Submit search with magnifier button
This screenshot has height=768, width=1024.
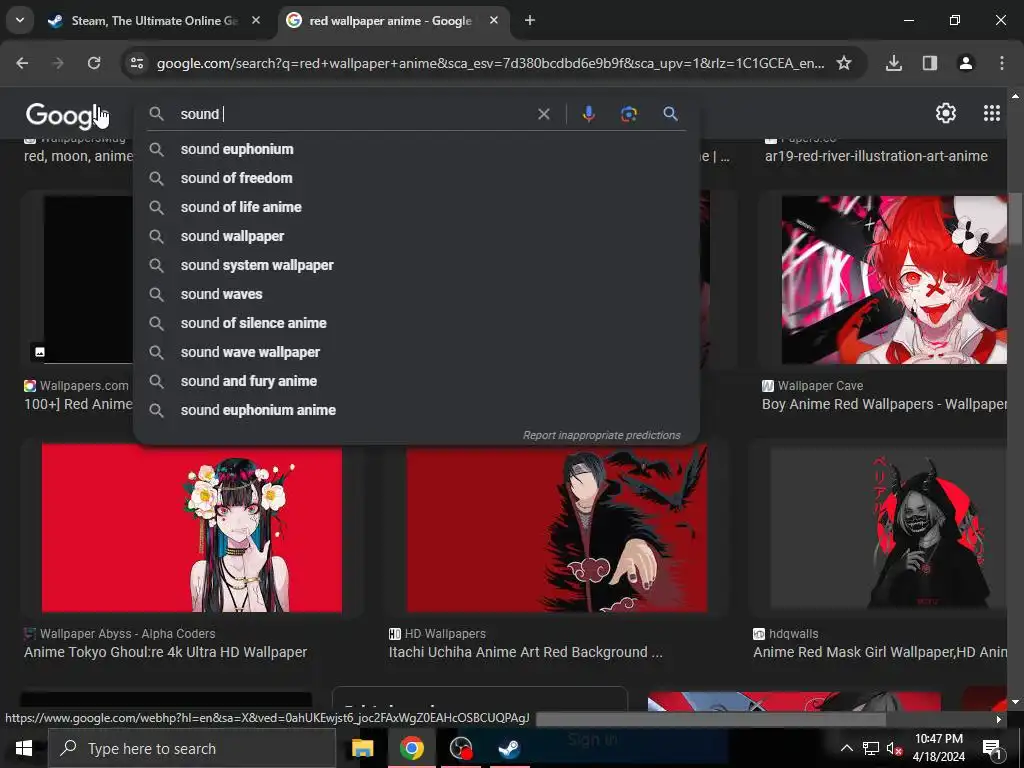pyautogui.click(x=670, y=114)
